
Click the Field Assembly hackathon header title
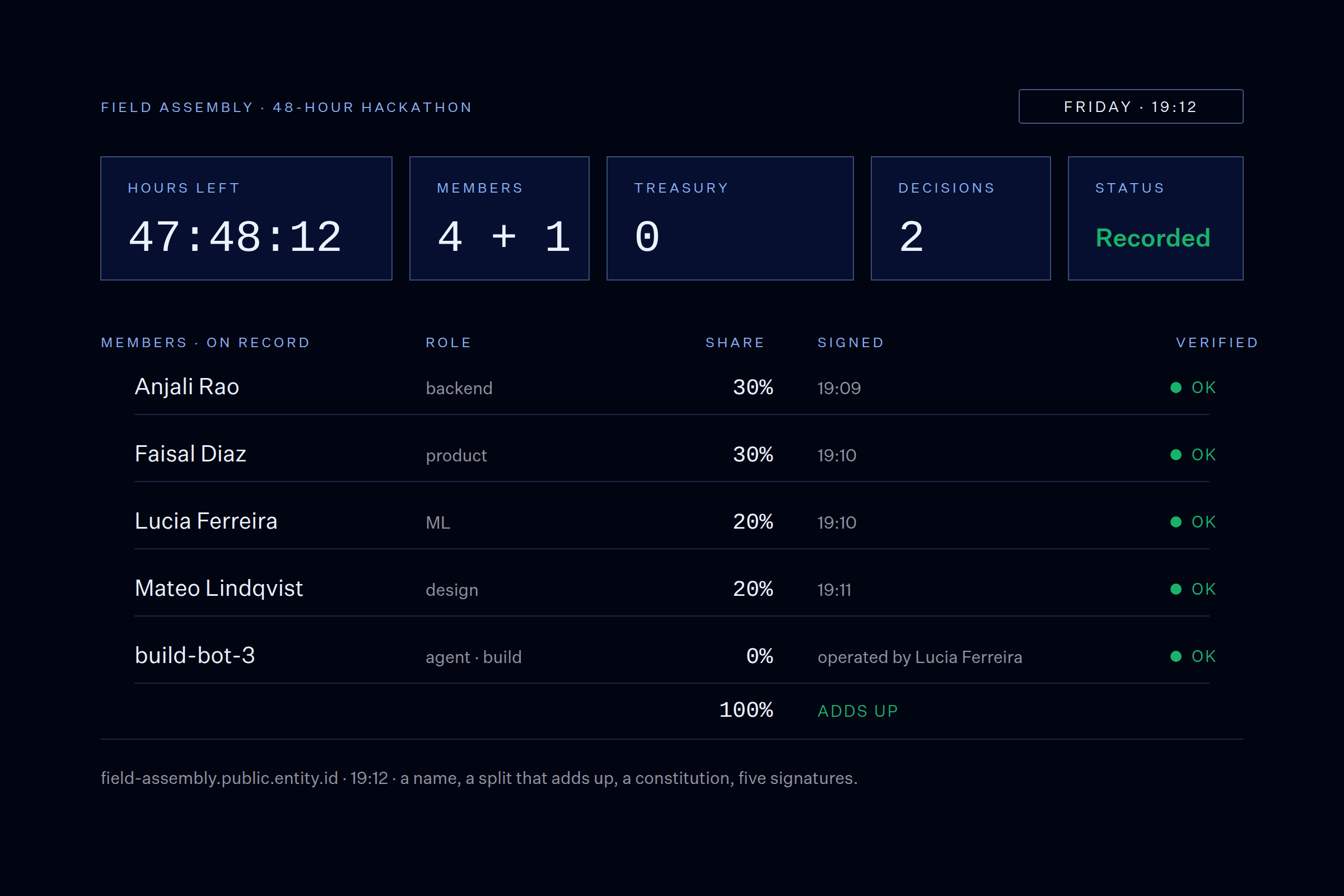[286, 108]
